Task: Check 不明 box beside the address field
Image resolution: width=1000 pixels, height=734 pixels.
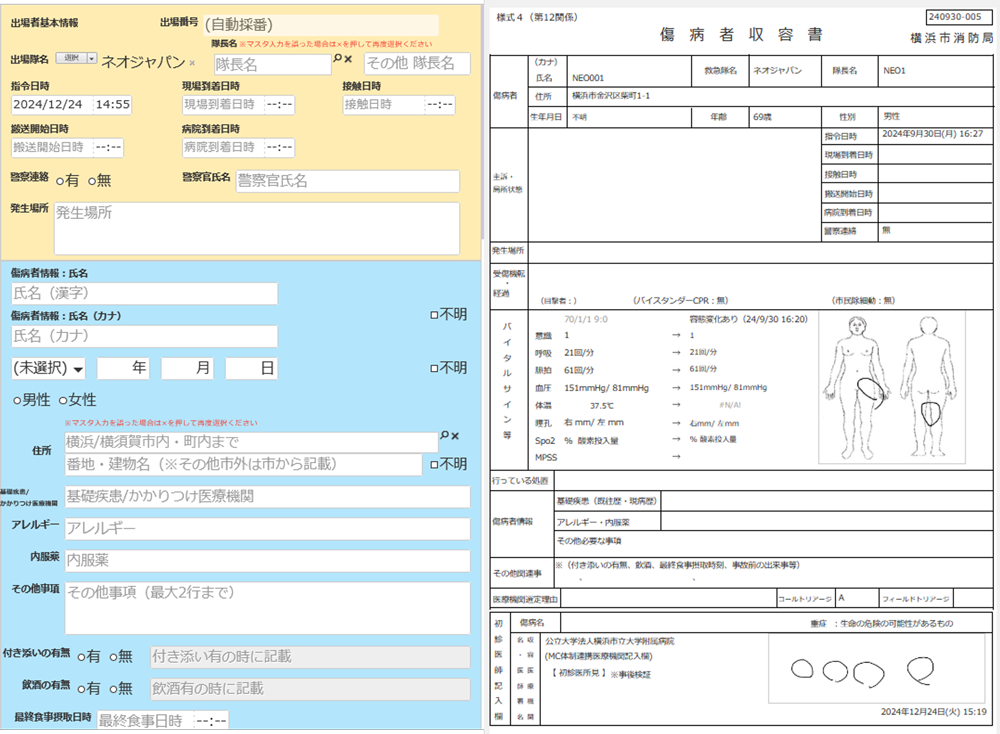Action: [433, 465]
